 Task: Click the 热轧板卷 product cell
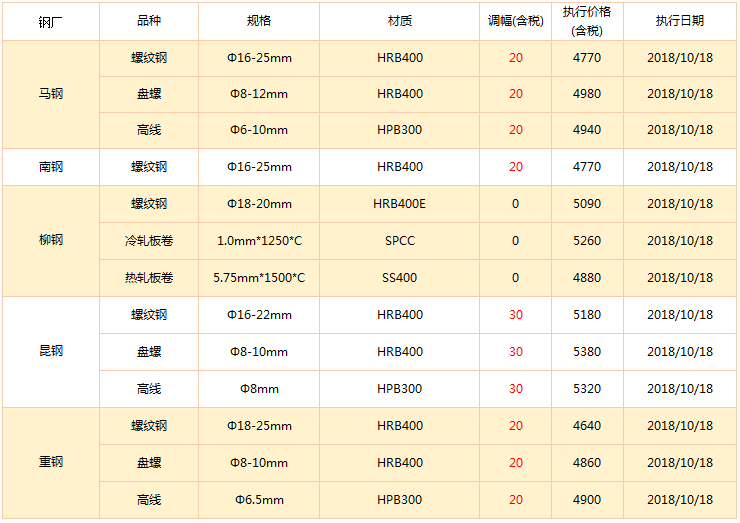[149, 278]
